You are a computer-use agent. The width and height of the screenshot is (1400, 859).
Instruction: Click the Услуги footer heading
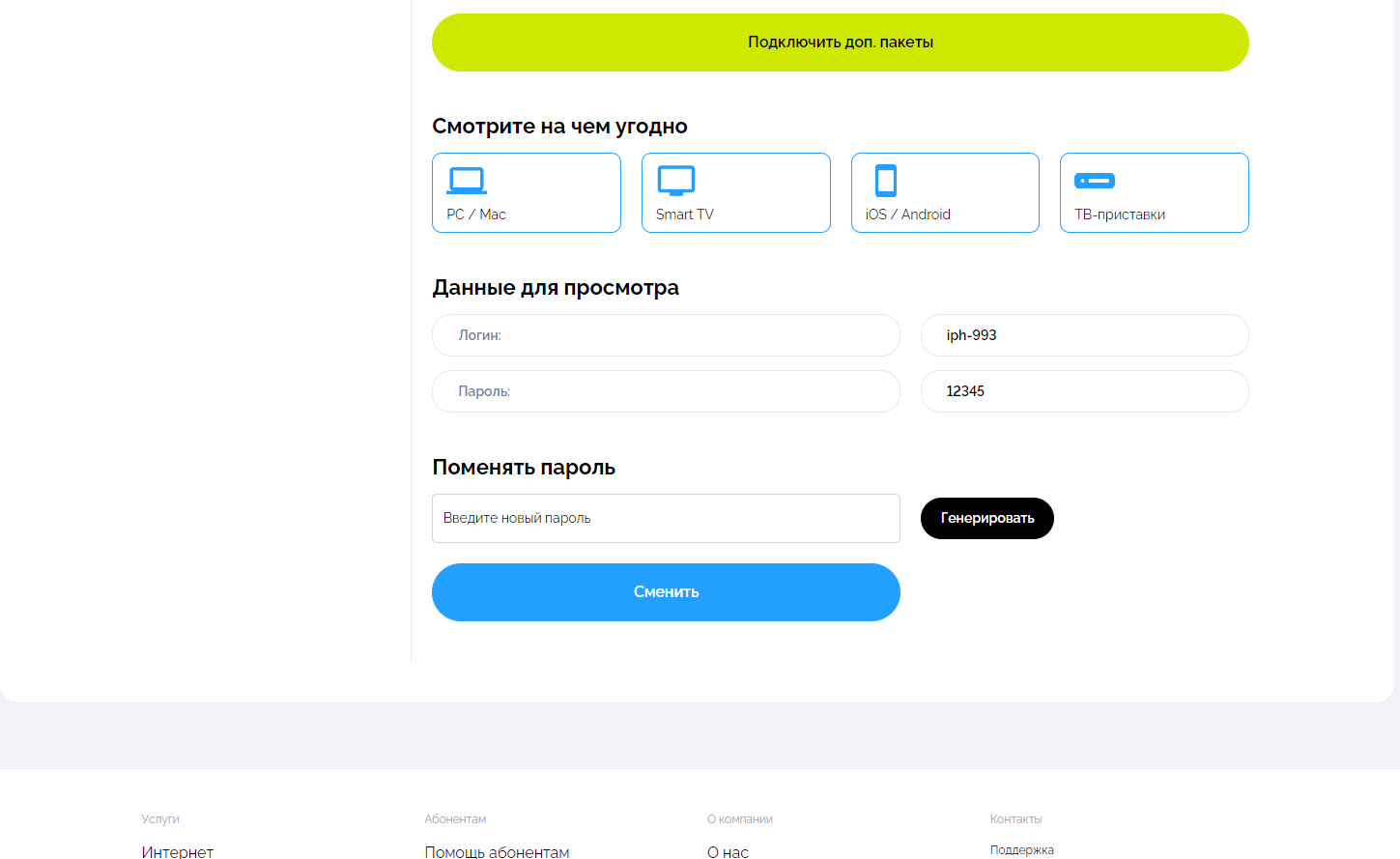click(x=160, y=819)
